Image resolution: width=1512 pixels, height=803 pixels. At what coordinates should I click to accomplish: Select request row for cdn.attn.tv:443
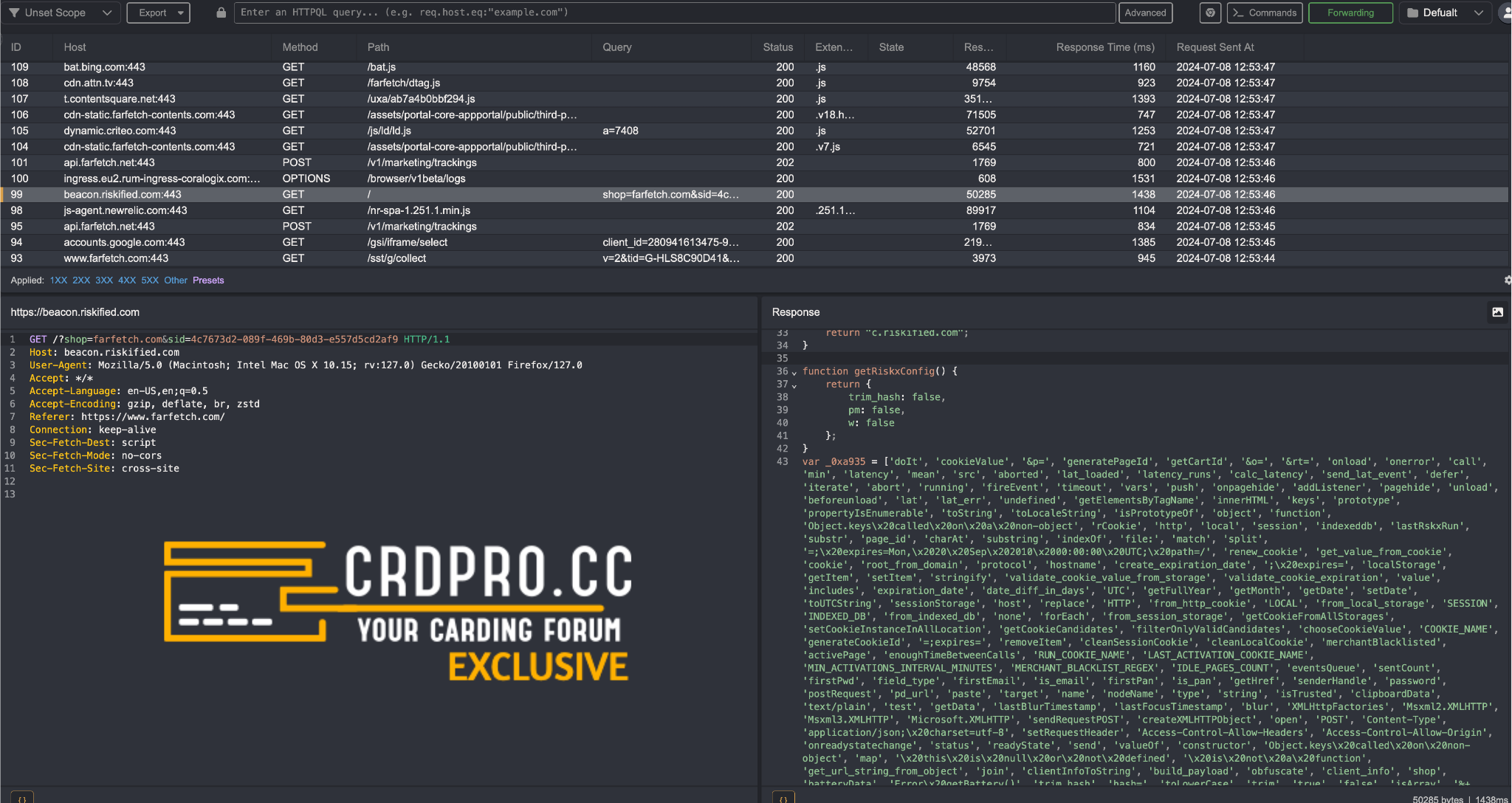[x=754, y=83]
